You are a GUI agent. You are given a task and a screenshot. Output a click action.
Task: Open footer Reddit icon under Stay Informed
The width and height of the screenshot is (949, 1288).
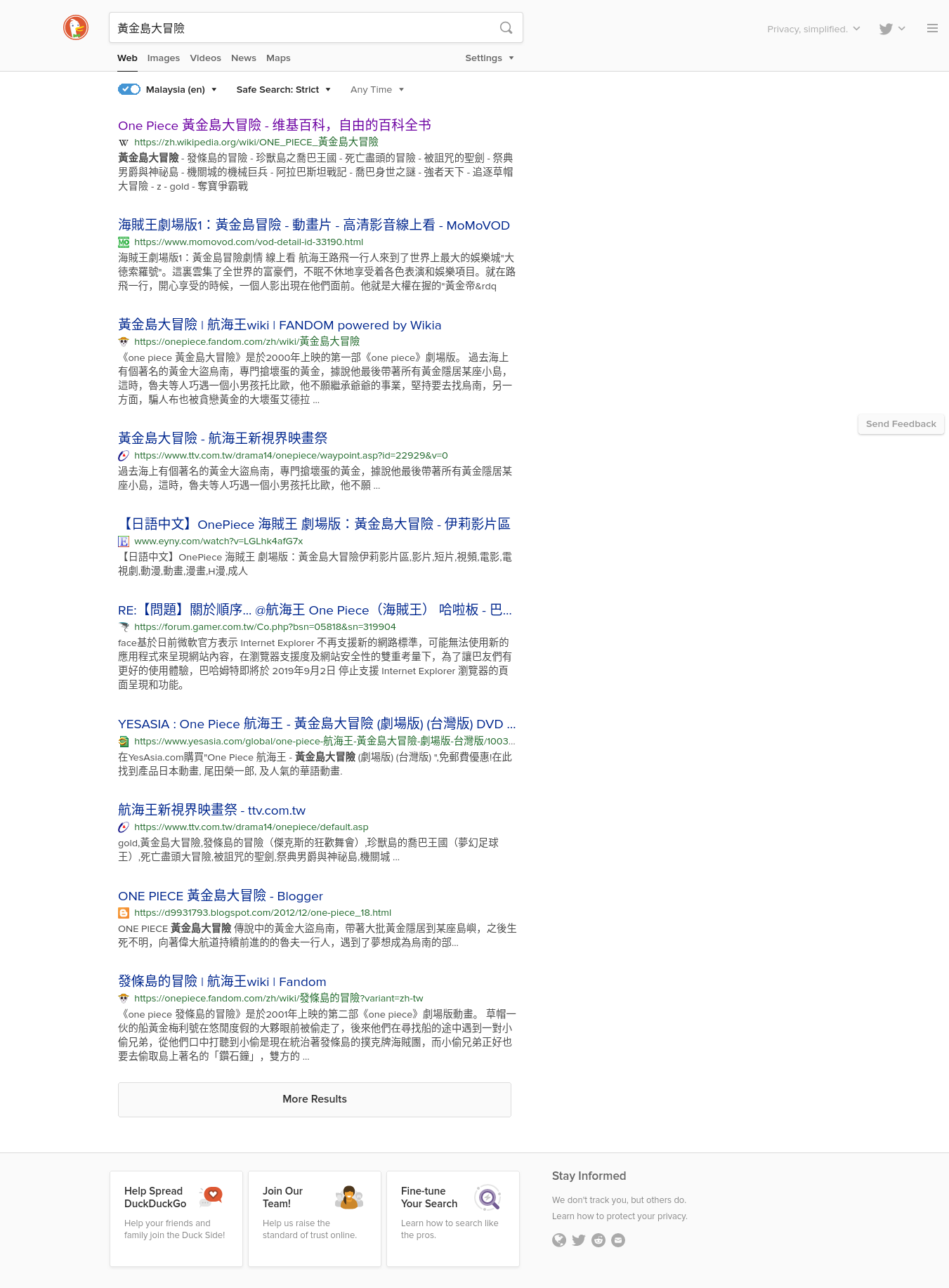[x=598, y=1240]
